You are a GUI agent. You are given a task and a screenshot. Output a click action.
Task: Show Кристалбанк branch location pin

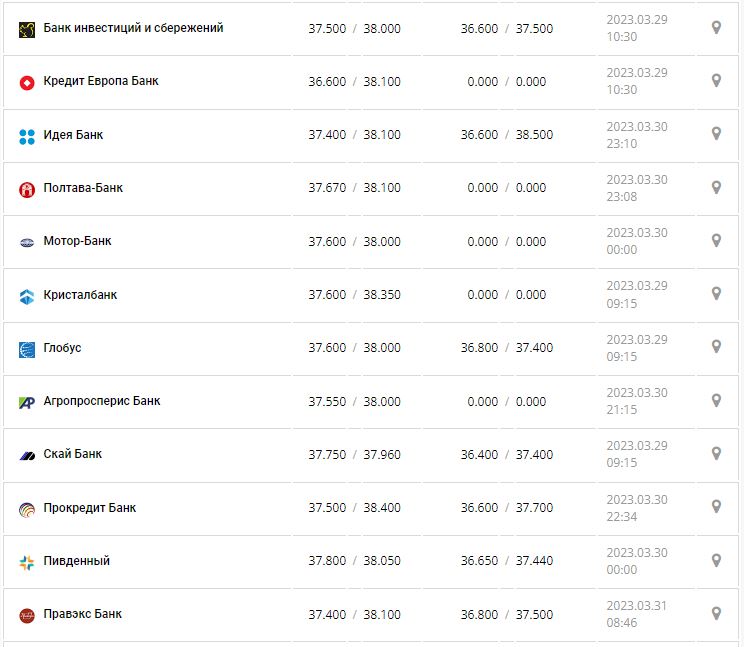tap(716, 293)
